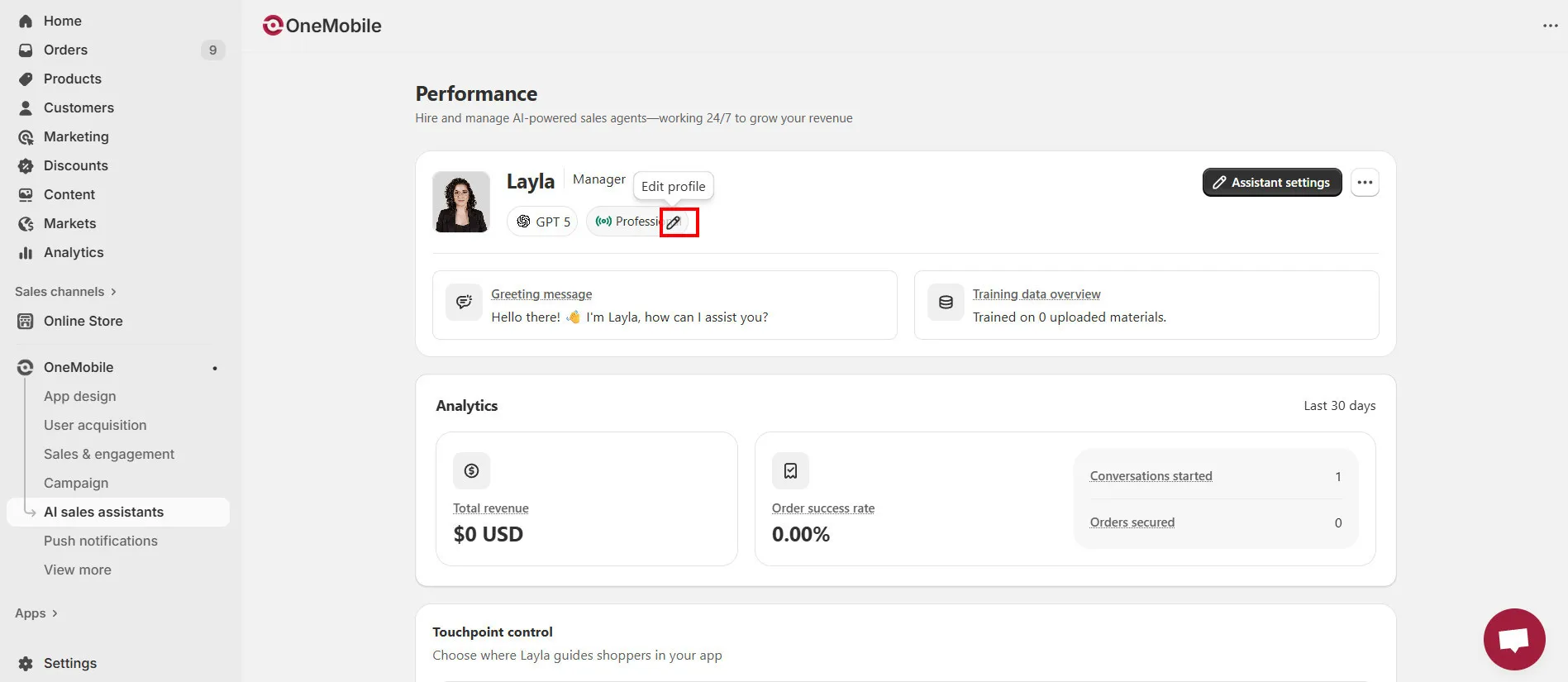
Task: Click the Total revenue label
Action: click(491, 508)
